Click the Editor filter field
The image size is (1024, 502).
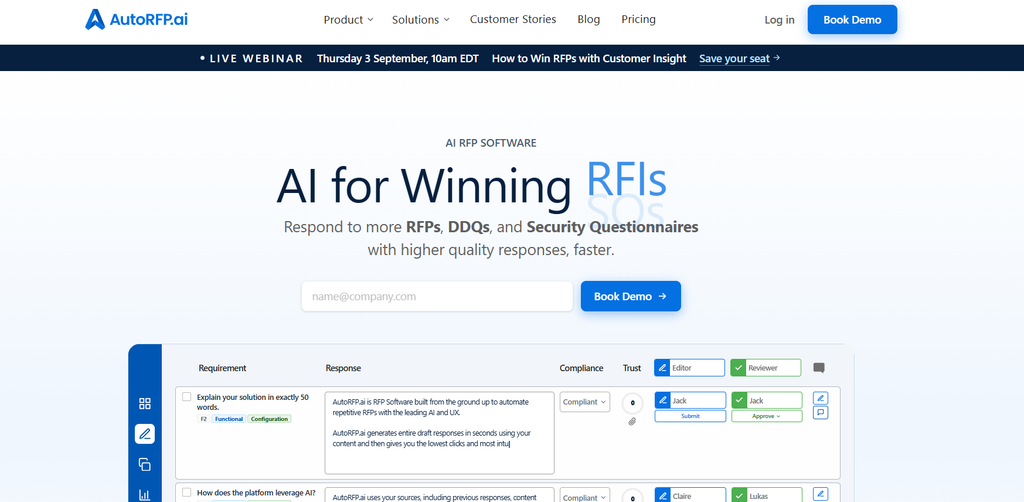(690, 368)
